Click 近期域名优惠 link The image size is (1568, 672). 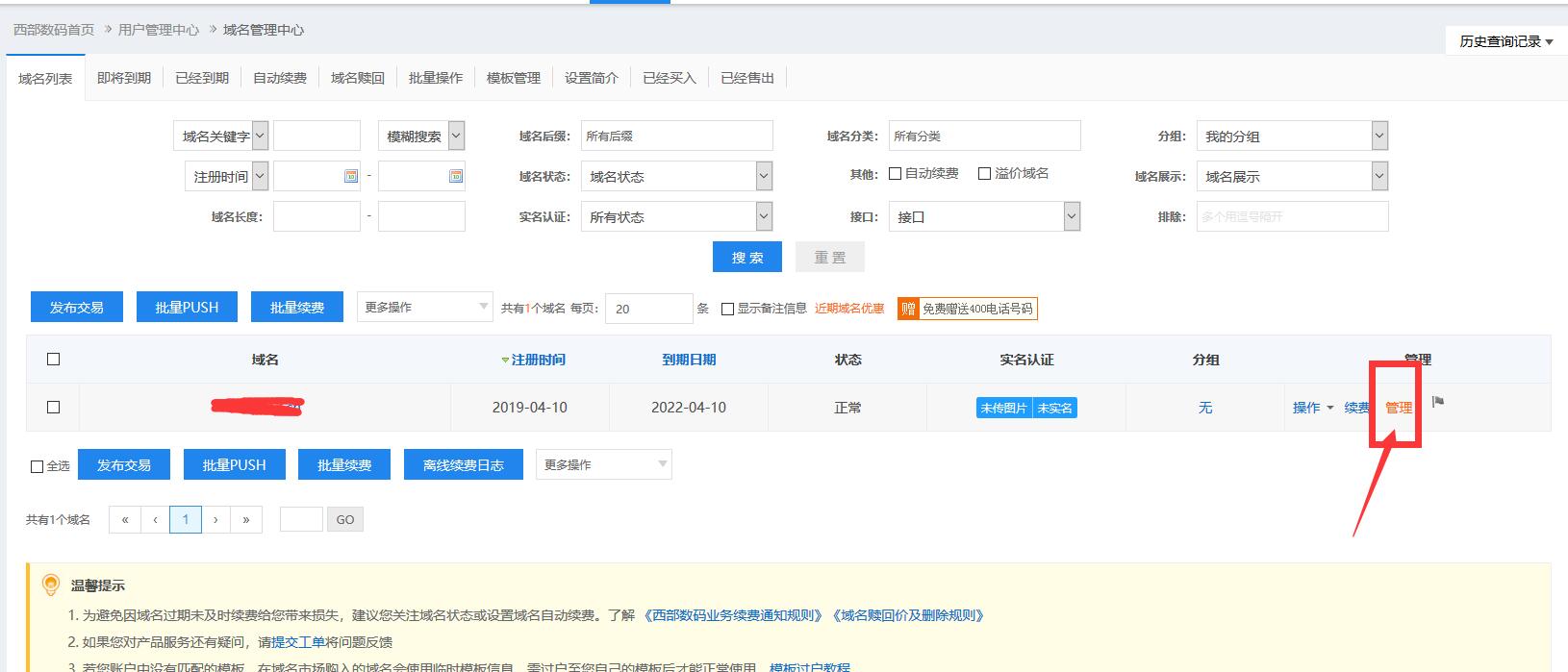click(x=849, y=309)
